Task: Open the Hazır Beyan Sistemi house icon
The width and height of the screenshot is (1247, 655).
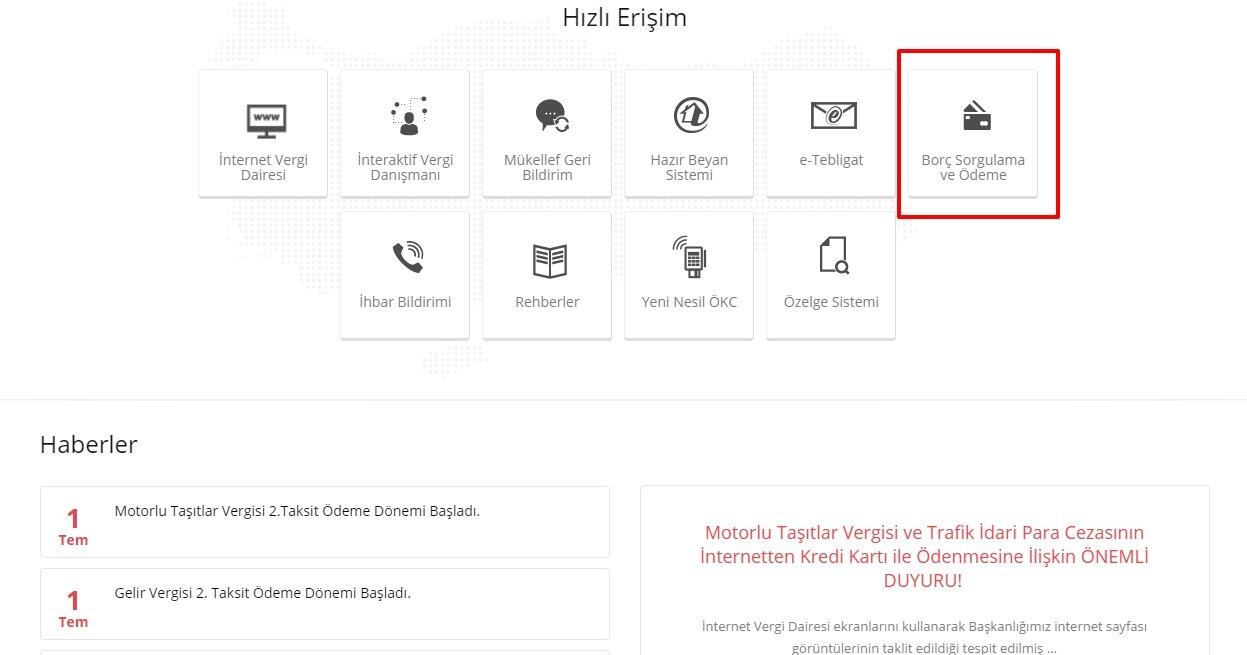Action: 690,117
